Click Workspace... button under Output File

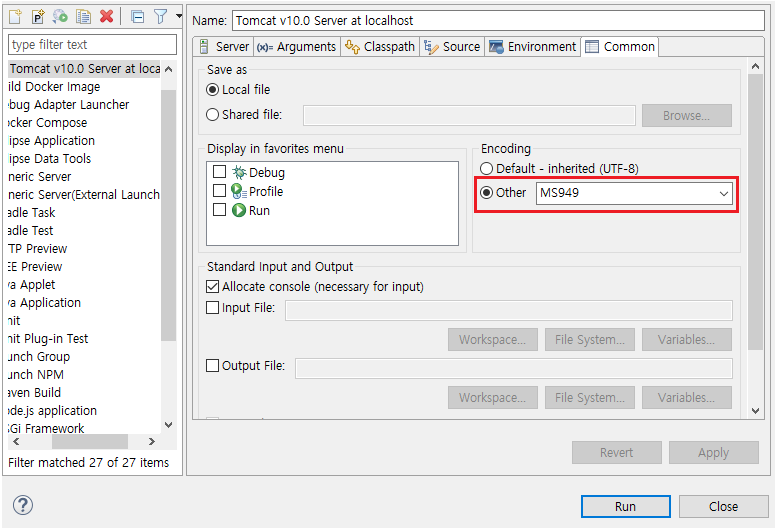coord(492,398)
